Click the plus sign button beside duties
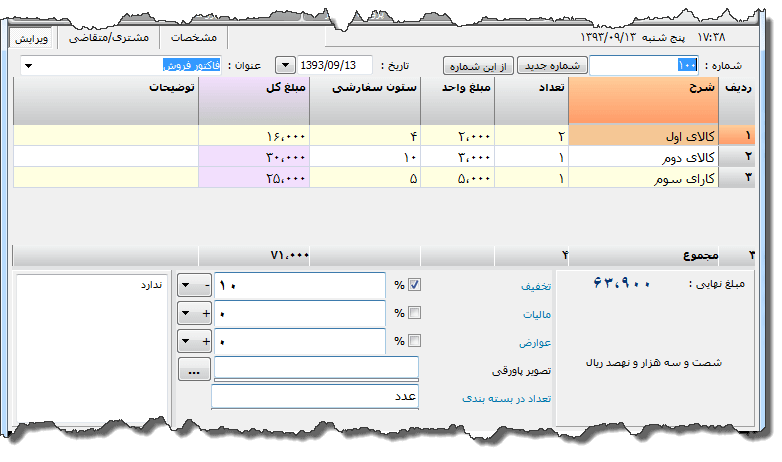 (206, 341)
